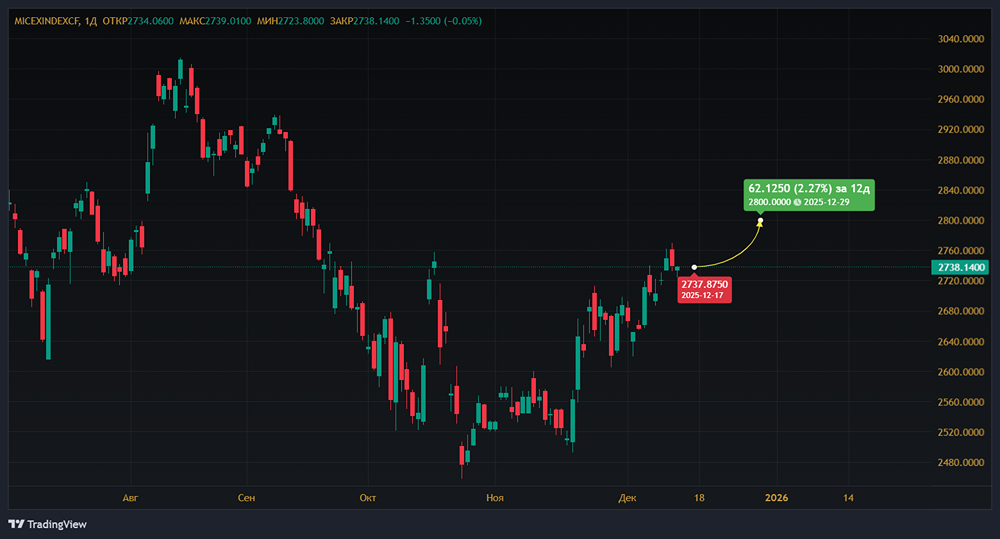Click the 2600.0000 price axis label
Screen dimensions: 1000x539
(x=960, y=372)
